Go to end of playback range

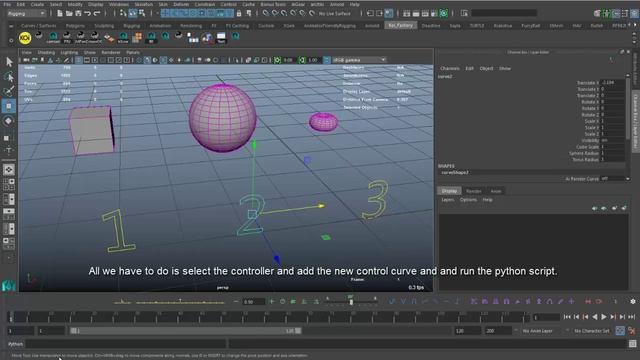631,317
